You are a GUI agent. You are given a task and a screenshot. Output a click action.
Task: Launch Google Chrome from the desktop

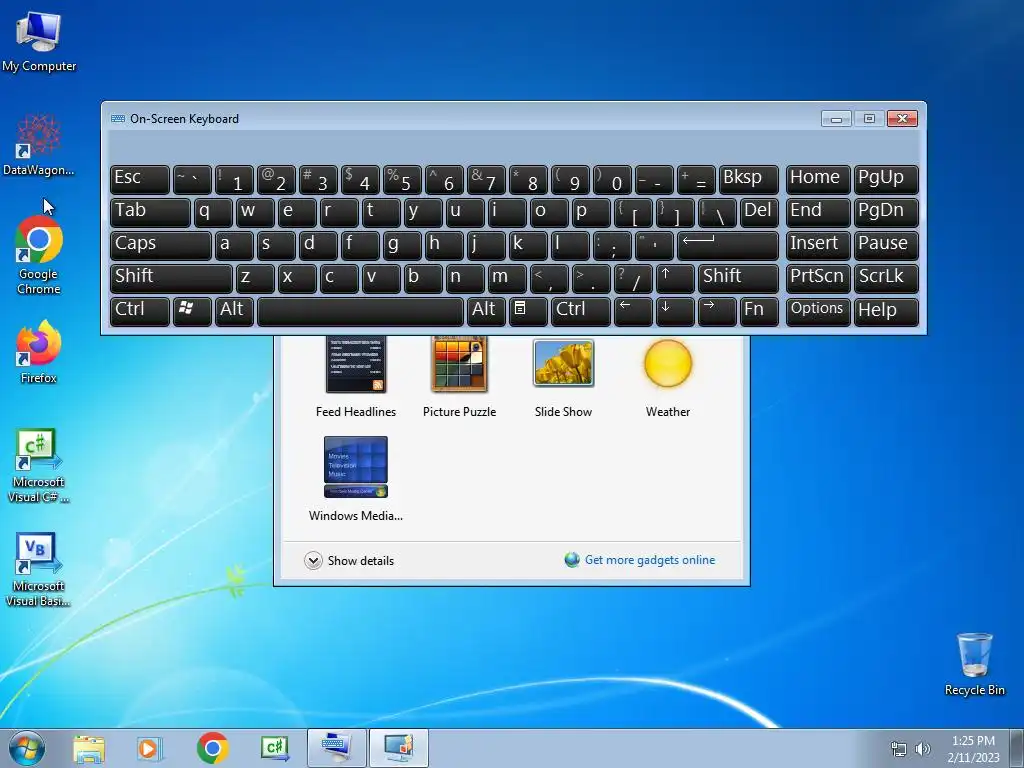coord(39,256)
